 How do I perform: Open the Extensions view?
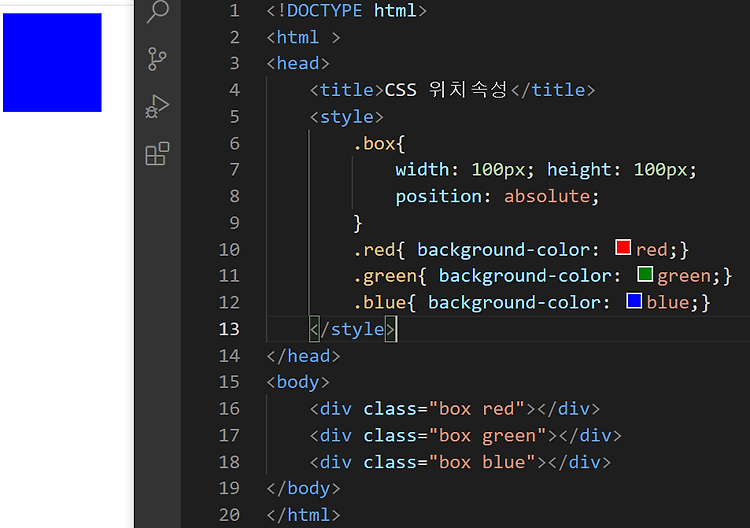(x=157, y=154)
